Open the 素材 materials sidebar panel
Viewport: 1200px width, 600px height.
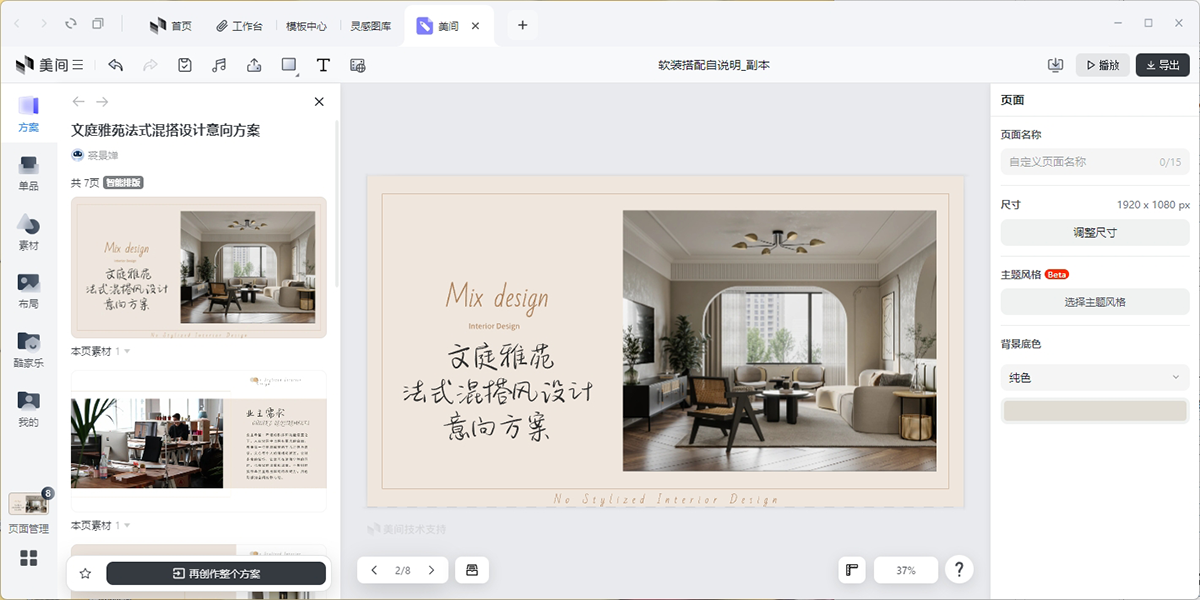pos(28,232)
